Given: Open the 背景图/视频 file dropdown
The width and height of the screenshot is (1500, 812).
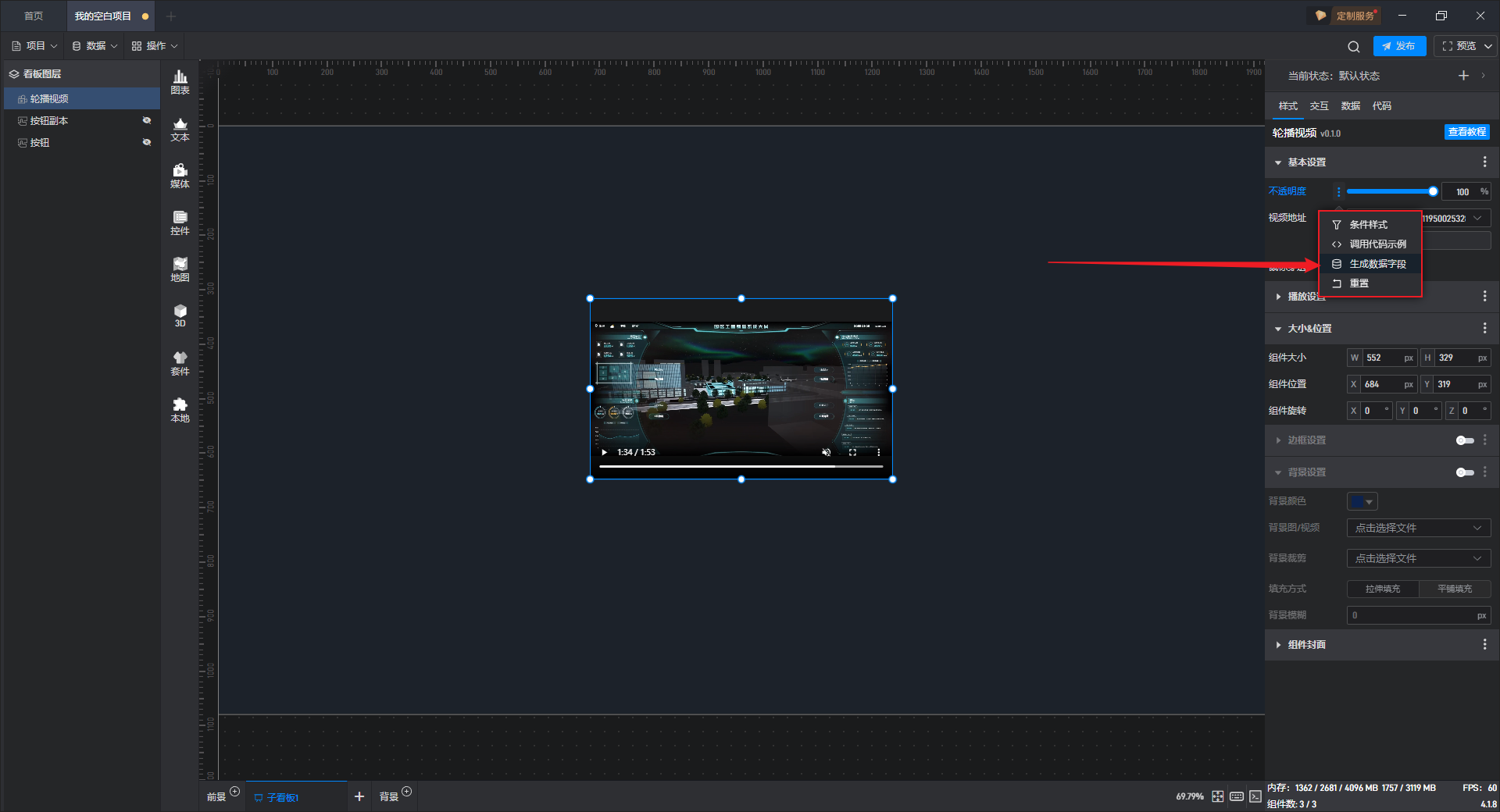Looking at the screenshot, I should click(1418, 528).
